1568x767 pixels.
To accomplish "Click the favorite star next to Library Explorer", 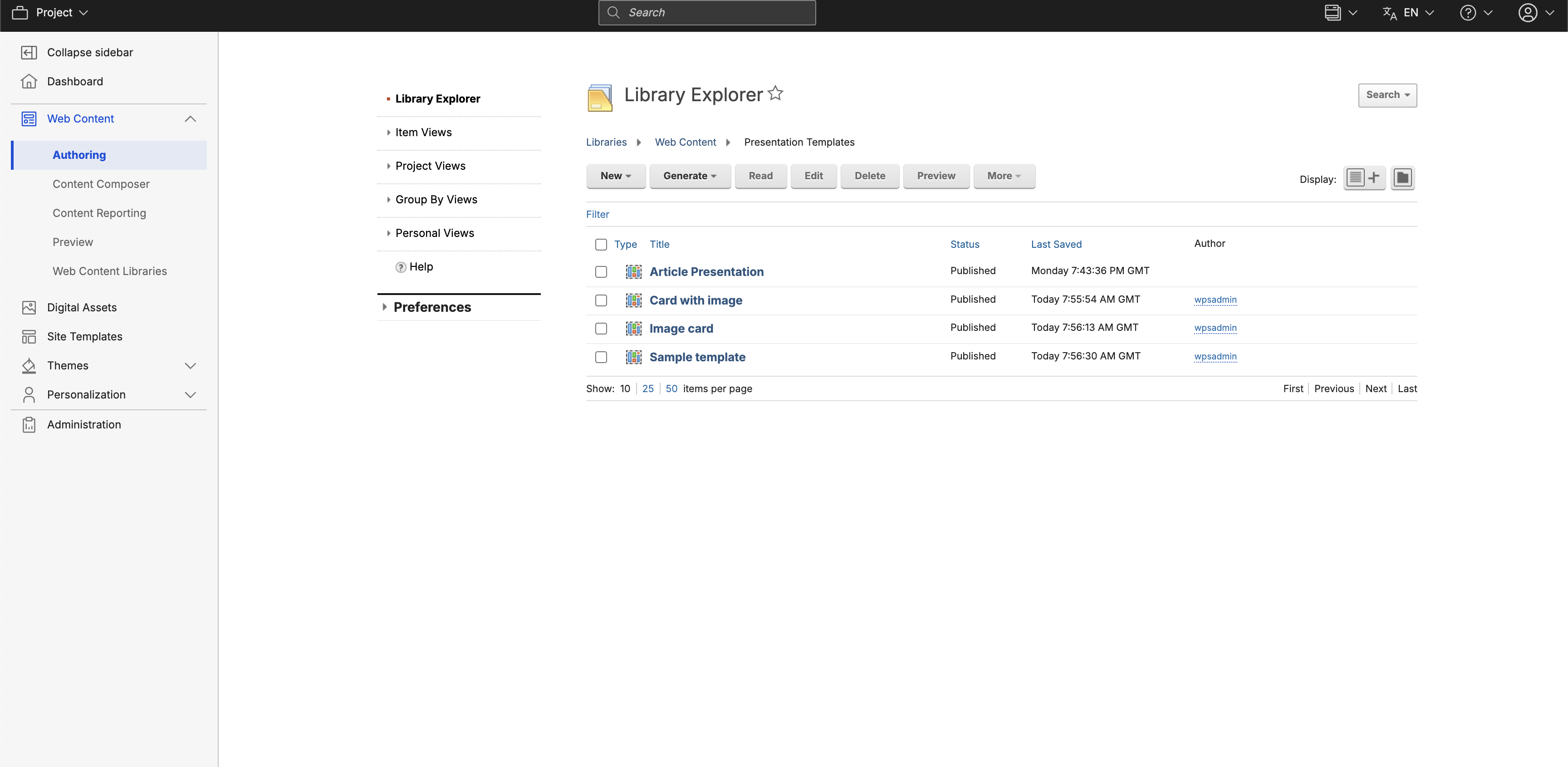I will coord(775,94).
